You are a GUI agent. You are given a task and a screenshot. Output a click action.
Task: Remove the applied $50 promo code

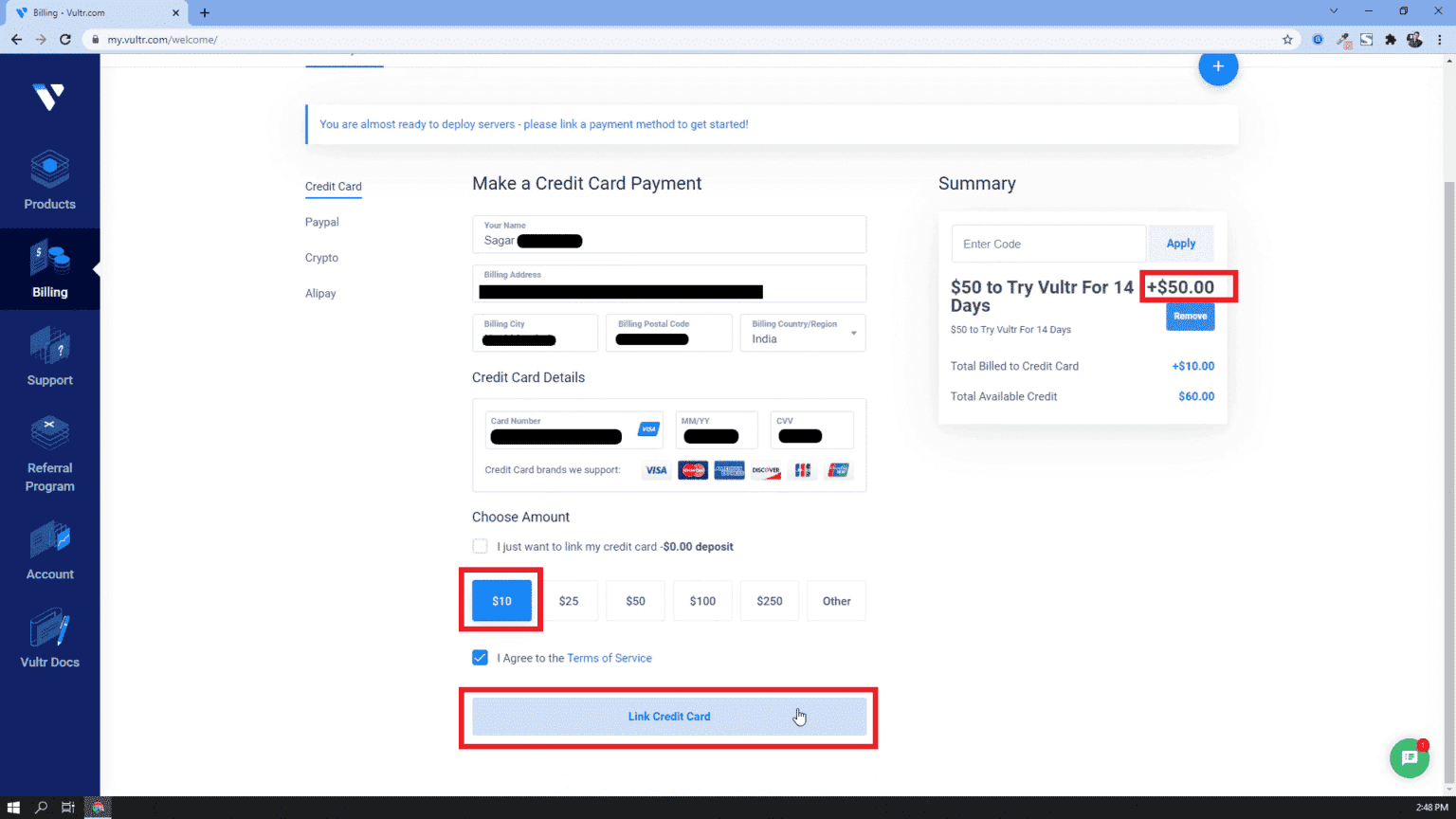coord(1190,317)
